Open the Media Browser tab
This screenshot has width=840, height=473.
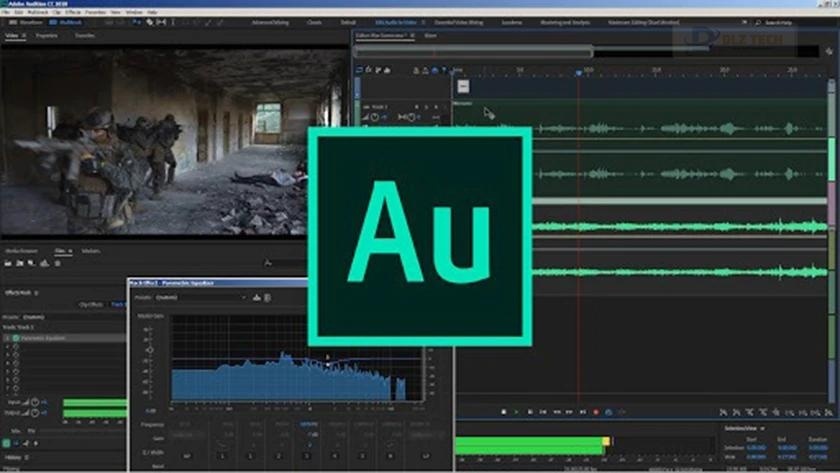[21, 251]
